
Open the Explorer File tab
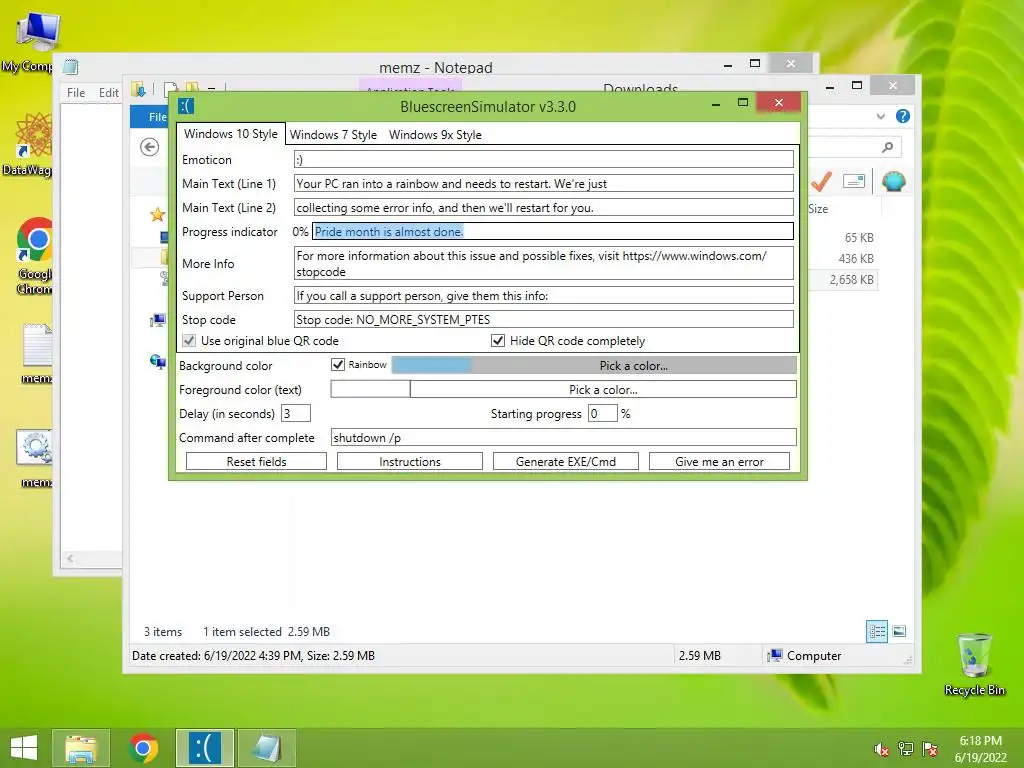click(x=150, y=117)
